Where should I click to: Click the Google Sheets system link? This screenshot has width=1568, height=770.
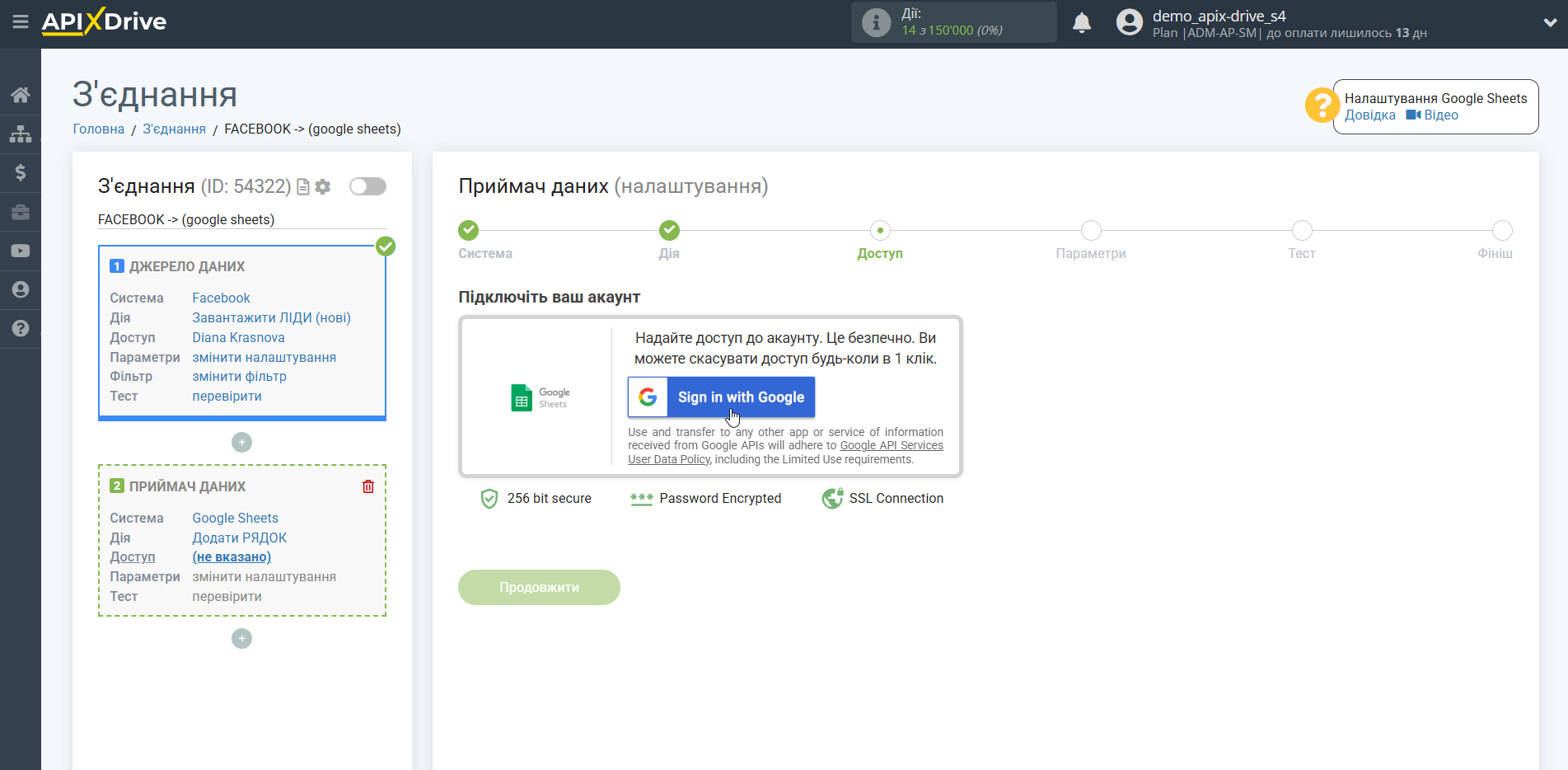(x=235, y=519)
